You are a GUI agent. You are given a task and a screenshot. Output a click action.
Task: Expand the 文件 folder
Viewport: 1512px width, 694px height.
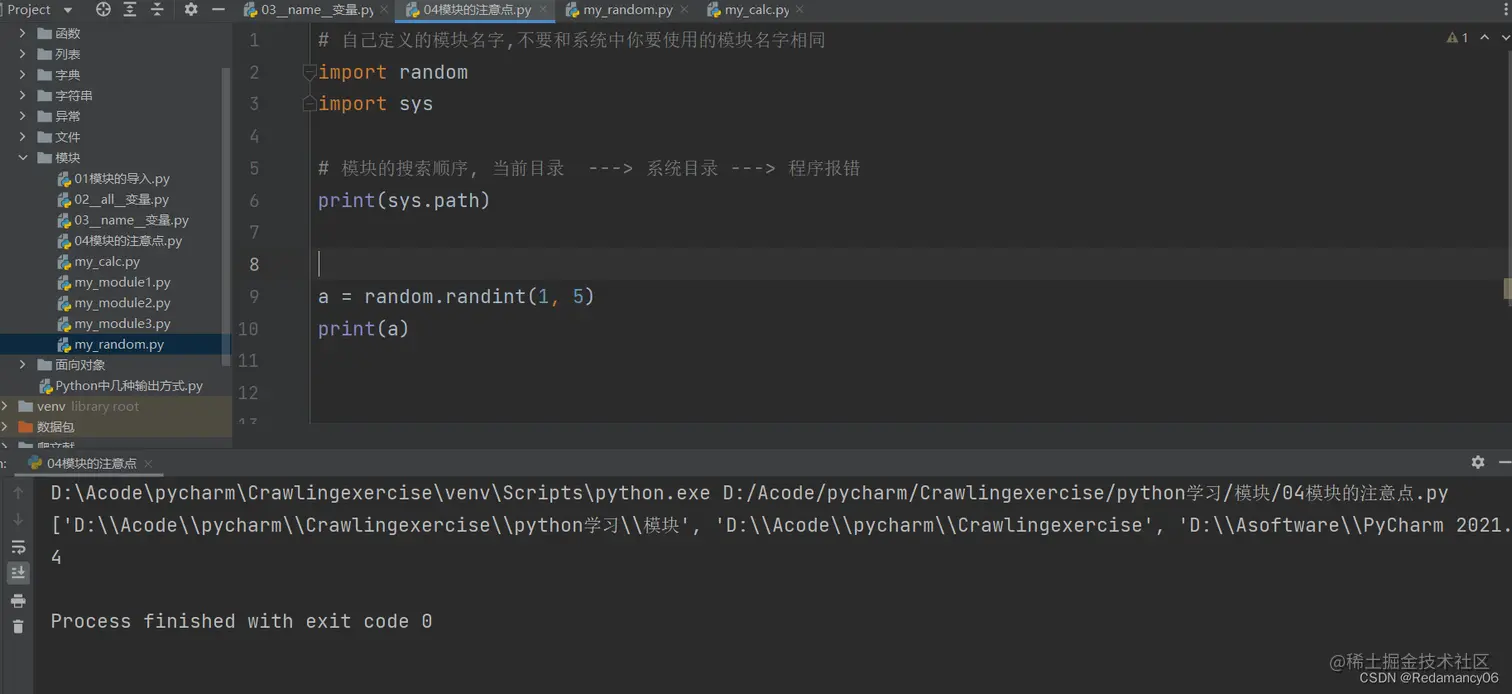(x=23, y=137)
